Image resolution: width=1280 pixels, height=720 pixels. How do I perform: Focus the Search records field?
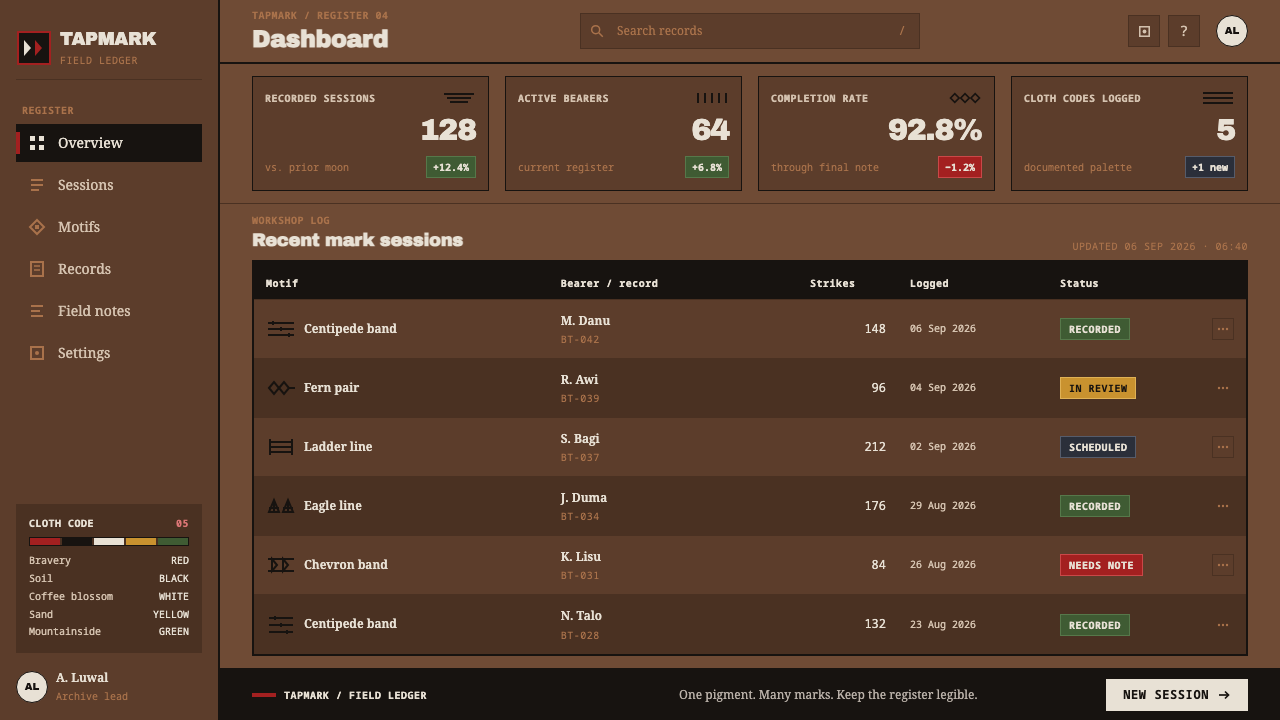click(x=750, y=31)
